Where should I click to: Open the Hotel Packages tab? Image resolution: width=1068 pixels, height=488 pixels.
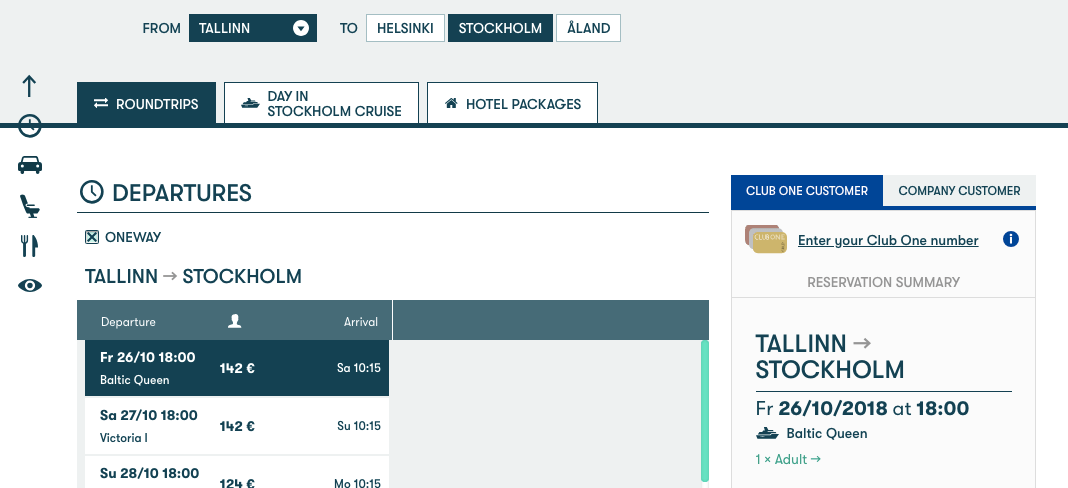coord(512,104)
